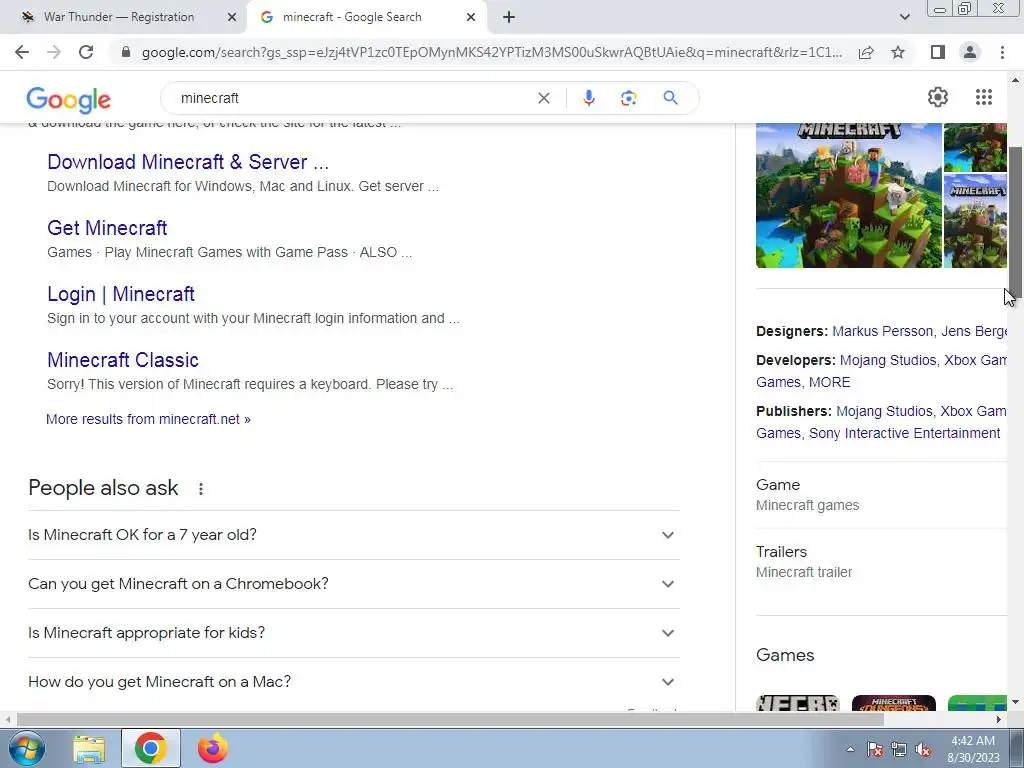Screen dimensions: 1024x768
Task: Open the Google apps grid
Action: 984,97
